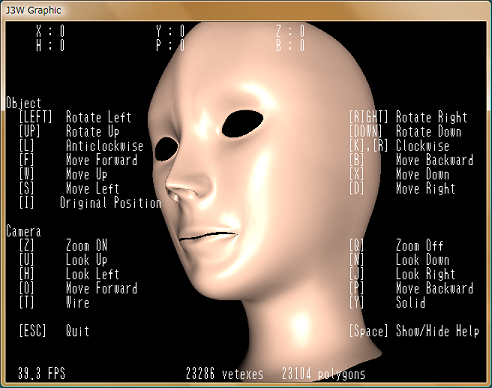This screenshot has width=492, height=388.
Task: Click the Camera section heading
Action: 23,232
